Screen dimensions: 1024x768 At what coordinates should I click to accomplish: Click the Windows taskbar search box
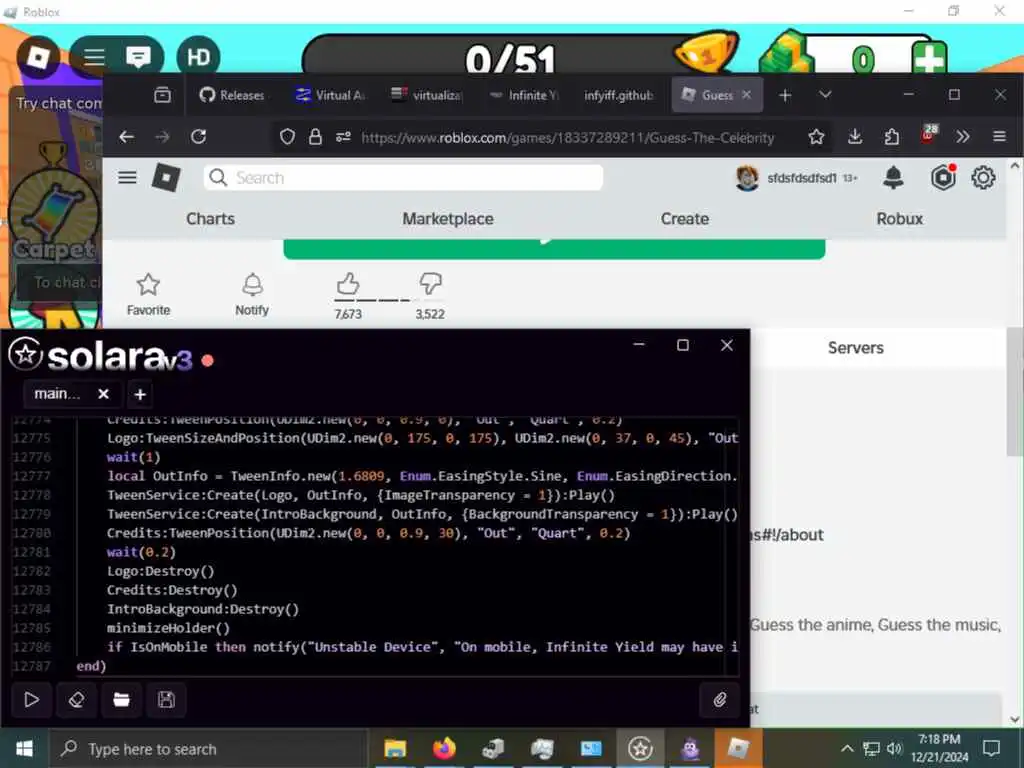click(208, 748)
